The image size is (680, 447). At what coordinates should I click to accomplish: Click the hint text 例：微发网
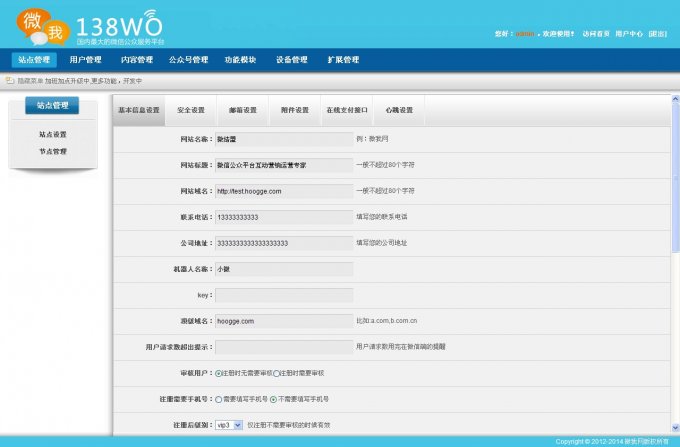(372, 139)
